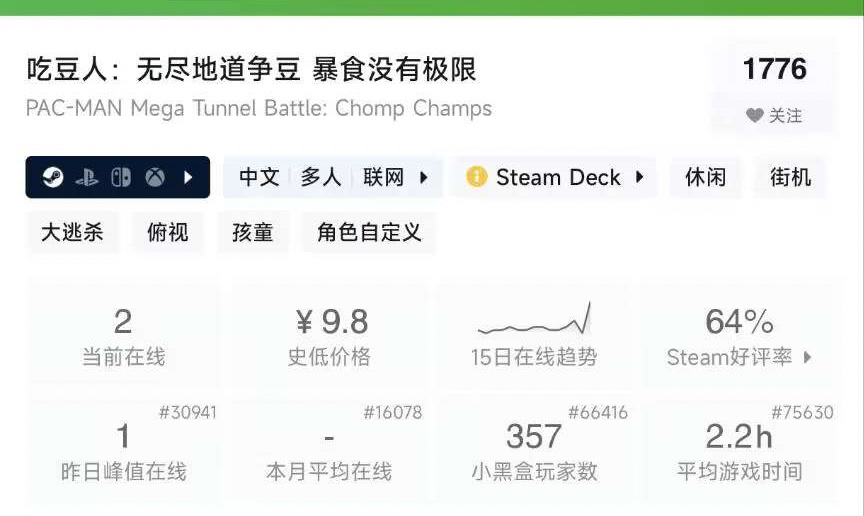The width and height of the screenshot is (864, 516).
Task: Expand the 中文 多人 联网 features arrow
Action: [x=424, y=178]
